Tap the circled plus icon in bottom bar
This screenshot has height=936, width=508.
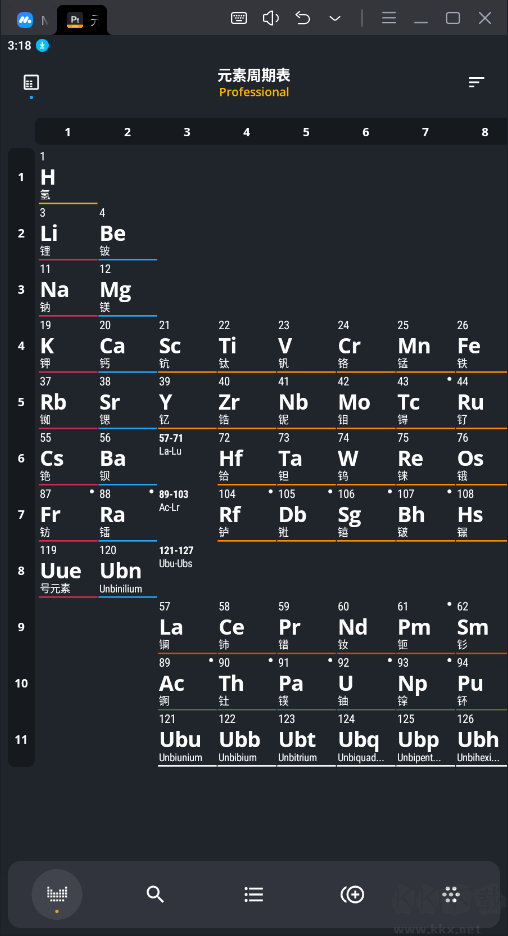pos(352,894)
